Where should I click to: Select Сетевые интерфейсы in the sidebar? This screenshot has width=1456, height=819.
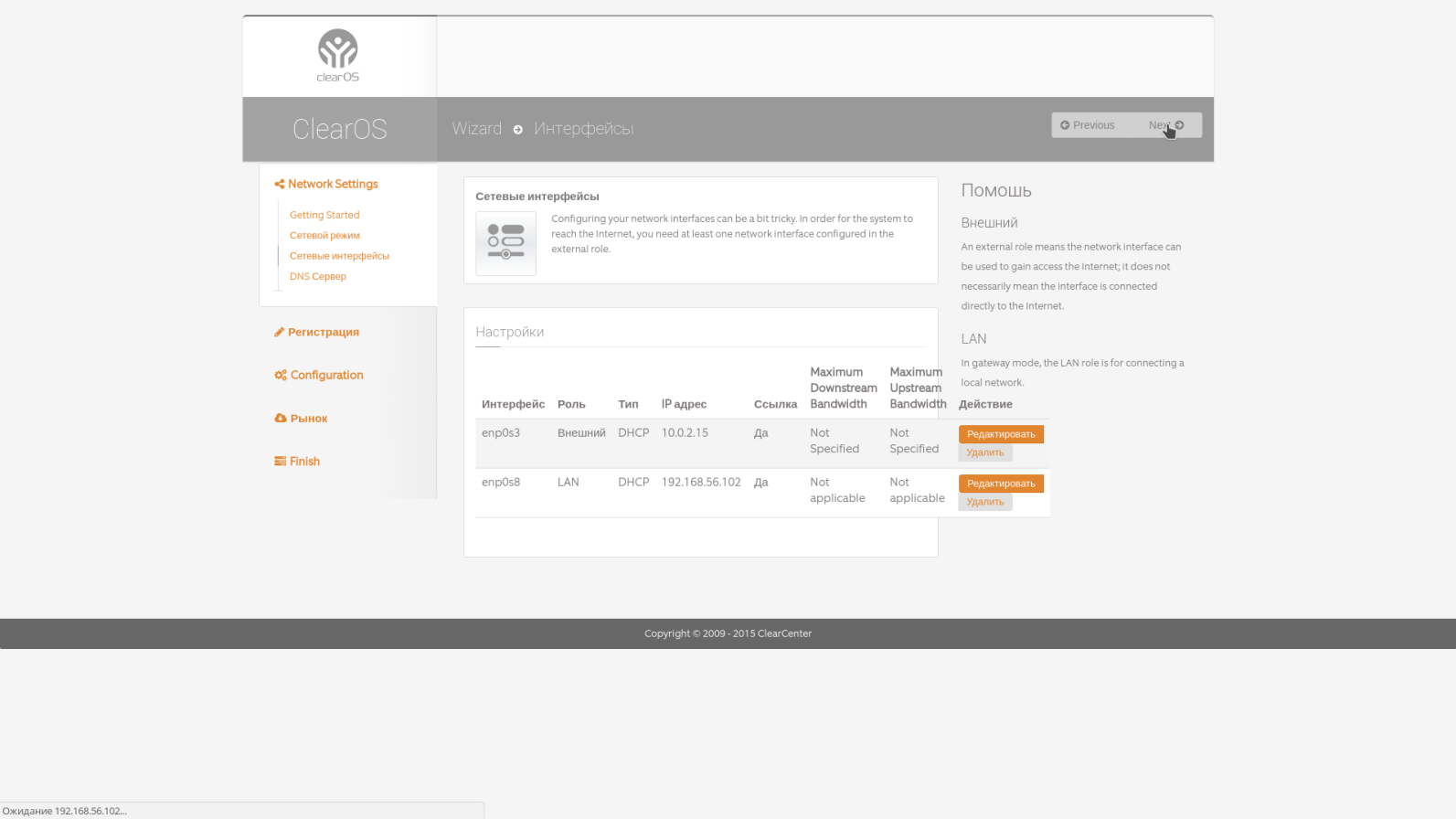[339, 256]
